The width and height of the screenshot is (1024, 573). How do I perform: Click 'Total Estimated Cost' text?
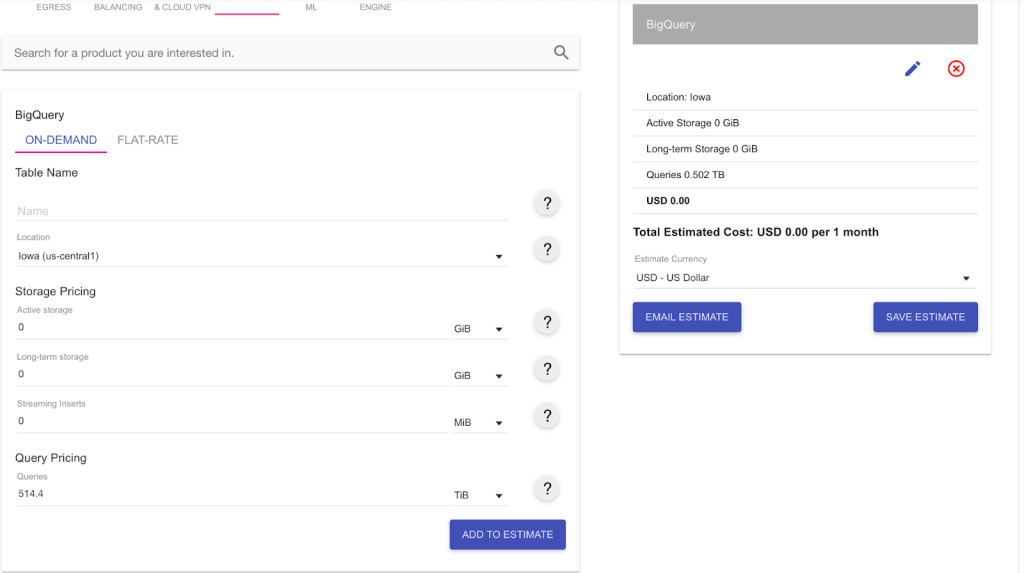click(756, 232)
